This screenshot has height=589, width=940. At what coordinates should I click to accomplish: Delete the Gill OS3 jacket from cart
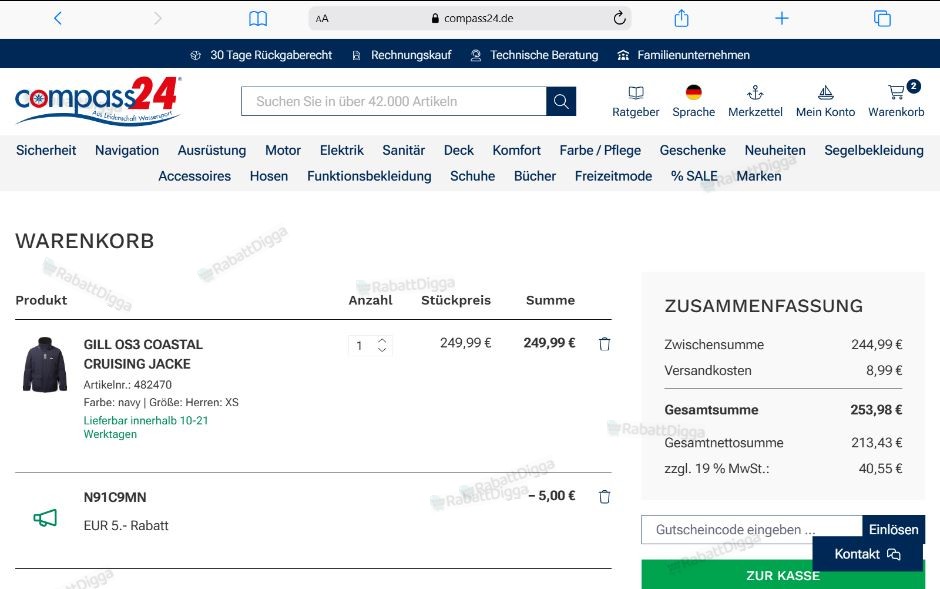tap(604, 344)
